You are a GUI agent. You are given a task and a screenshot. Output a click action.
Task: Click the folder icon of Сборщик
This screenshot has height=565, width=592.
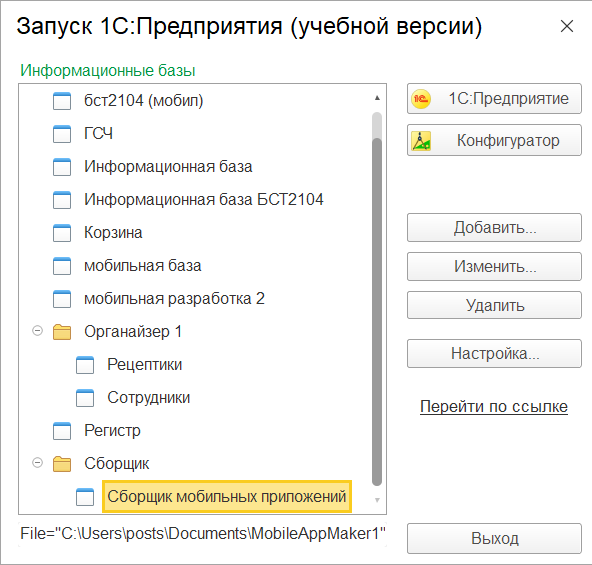[x=62, y=464]
